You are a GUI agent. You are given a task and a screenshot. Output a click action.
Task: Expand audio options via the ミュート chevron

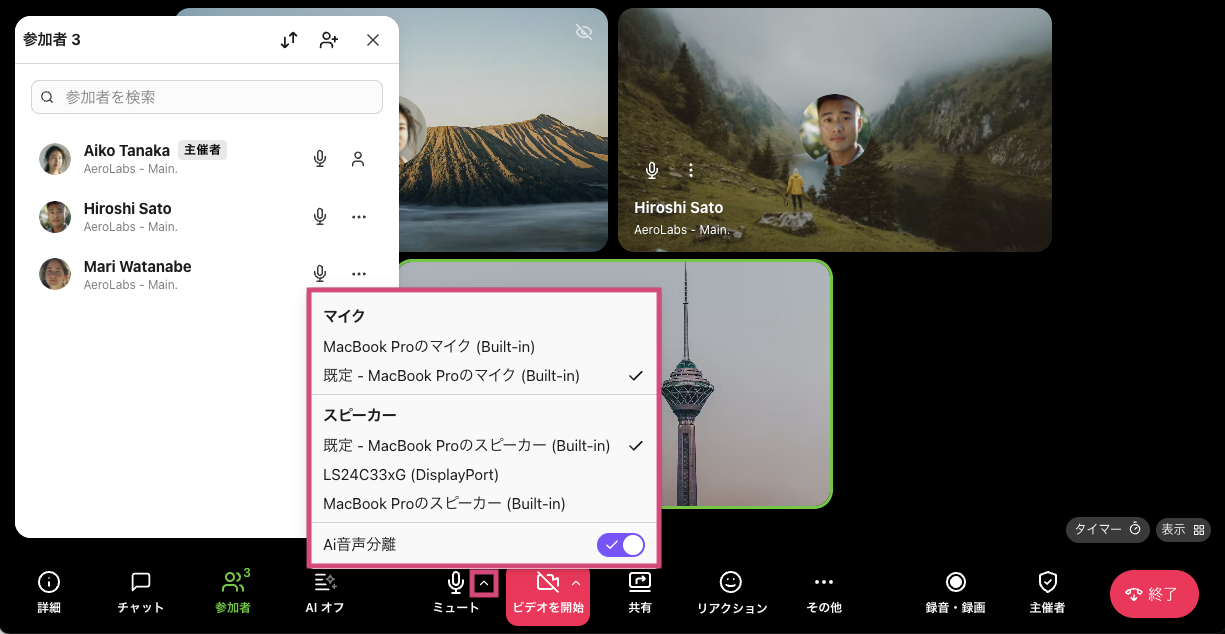click(481, 583)
